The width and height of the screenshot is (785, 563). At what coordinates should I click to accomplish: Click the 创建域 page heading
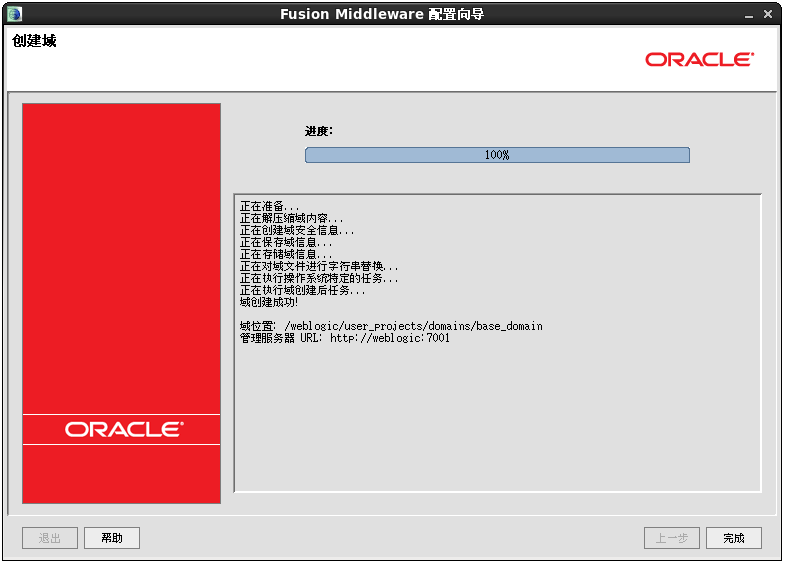34,41
